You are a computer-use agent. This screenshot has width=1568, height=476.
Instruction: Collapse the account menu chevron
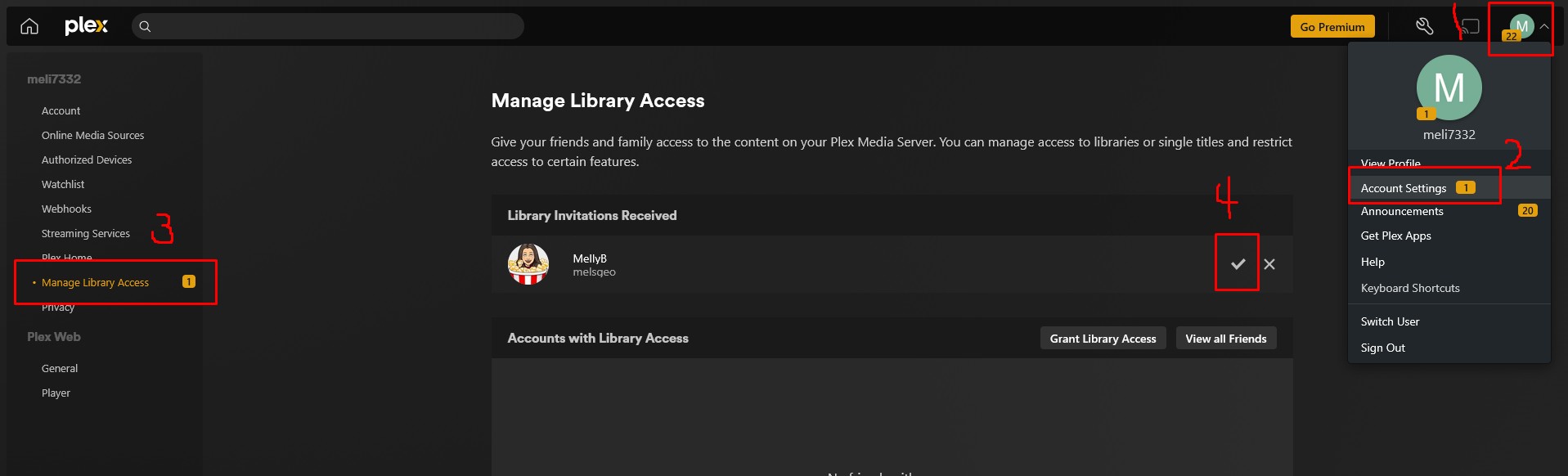[1544, 26]
